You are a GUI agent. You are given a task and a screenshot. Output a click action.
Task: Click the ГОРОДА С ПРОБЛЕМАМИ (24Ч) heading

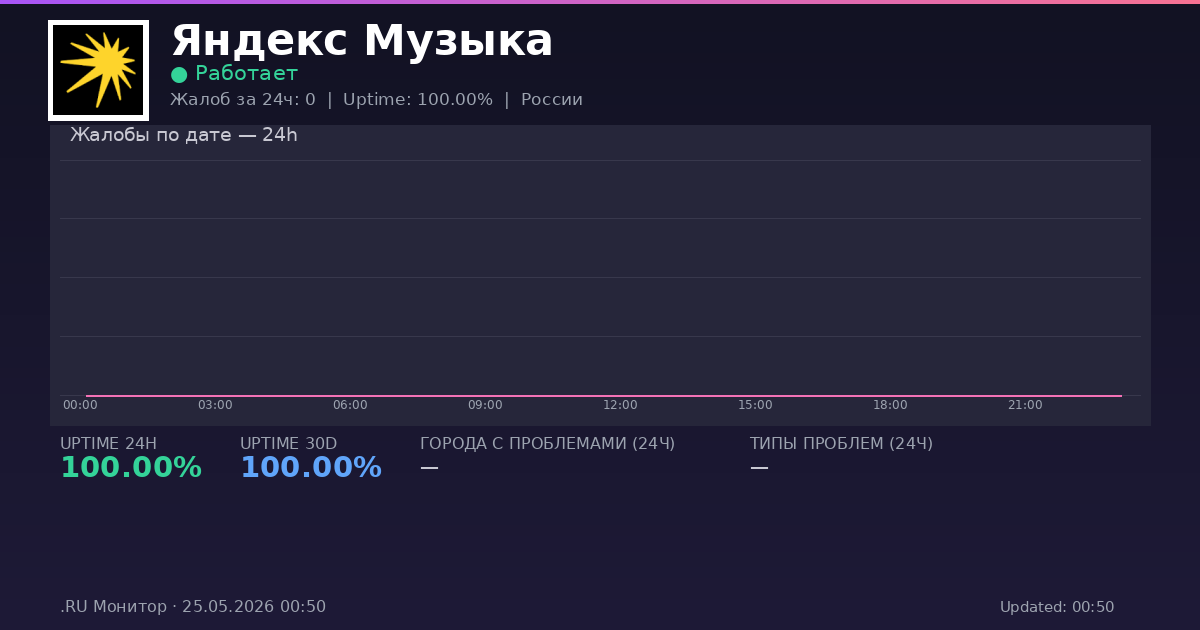point(547,444)
